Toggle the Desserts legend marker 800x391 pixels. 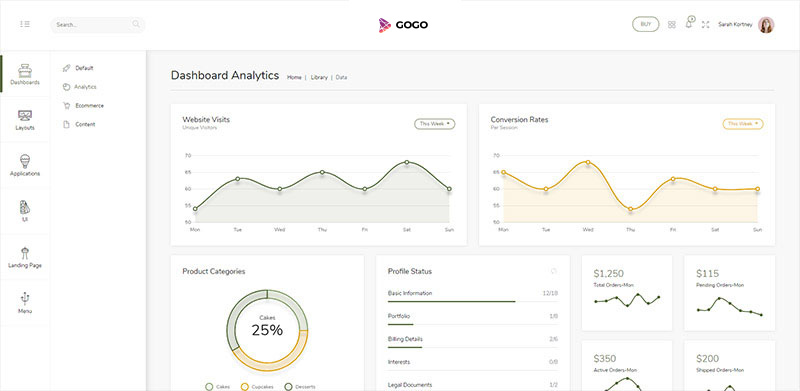pos(288,387)
